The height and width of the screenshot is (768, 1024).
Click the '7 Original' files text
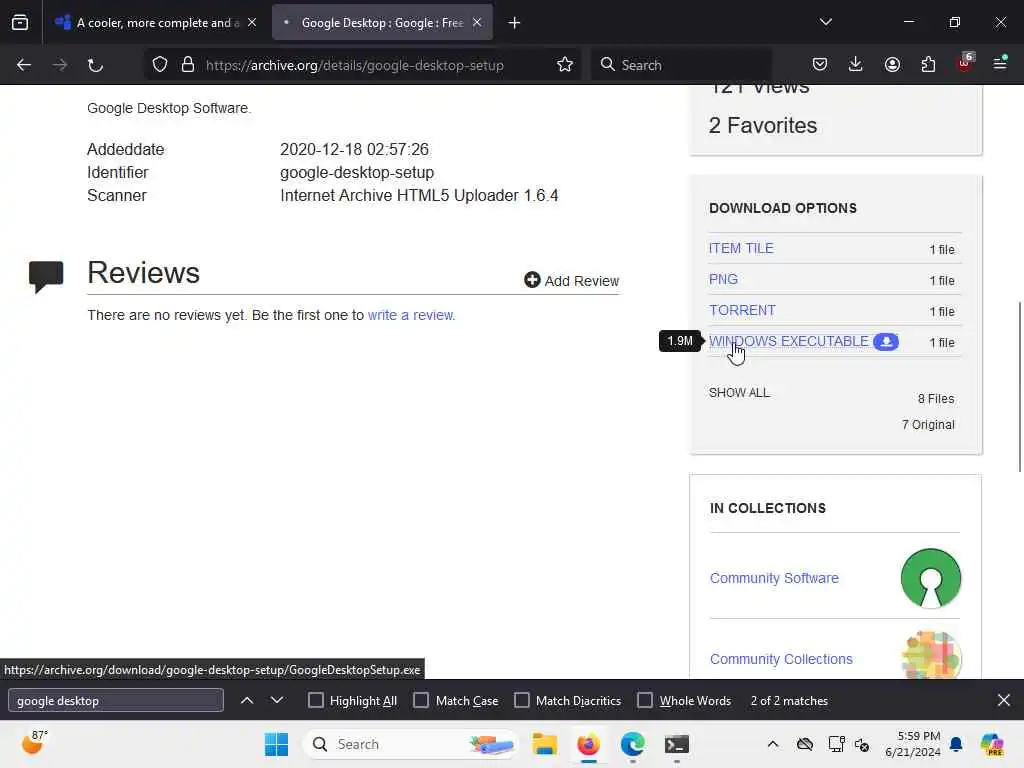tap(928, 424)
